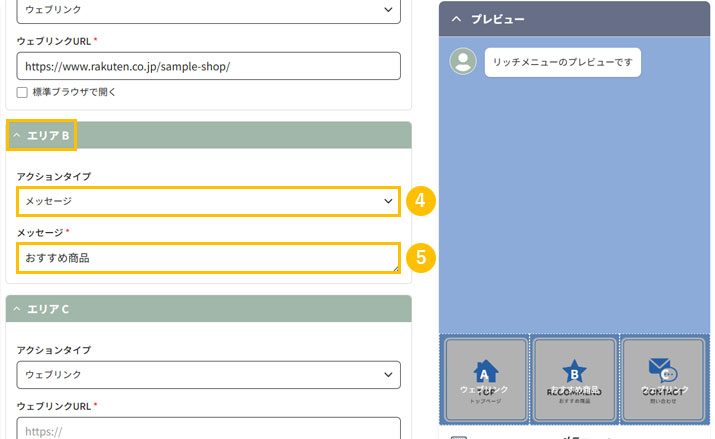Tap the star RECOMMEND tile in preview
715x439 pixels.
pyautogui.click(x=574, y=379)
